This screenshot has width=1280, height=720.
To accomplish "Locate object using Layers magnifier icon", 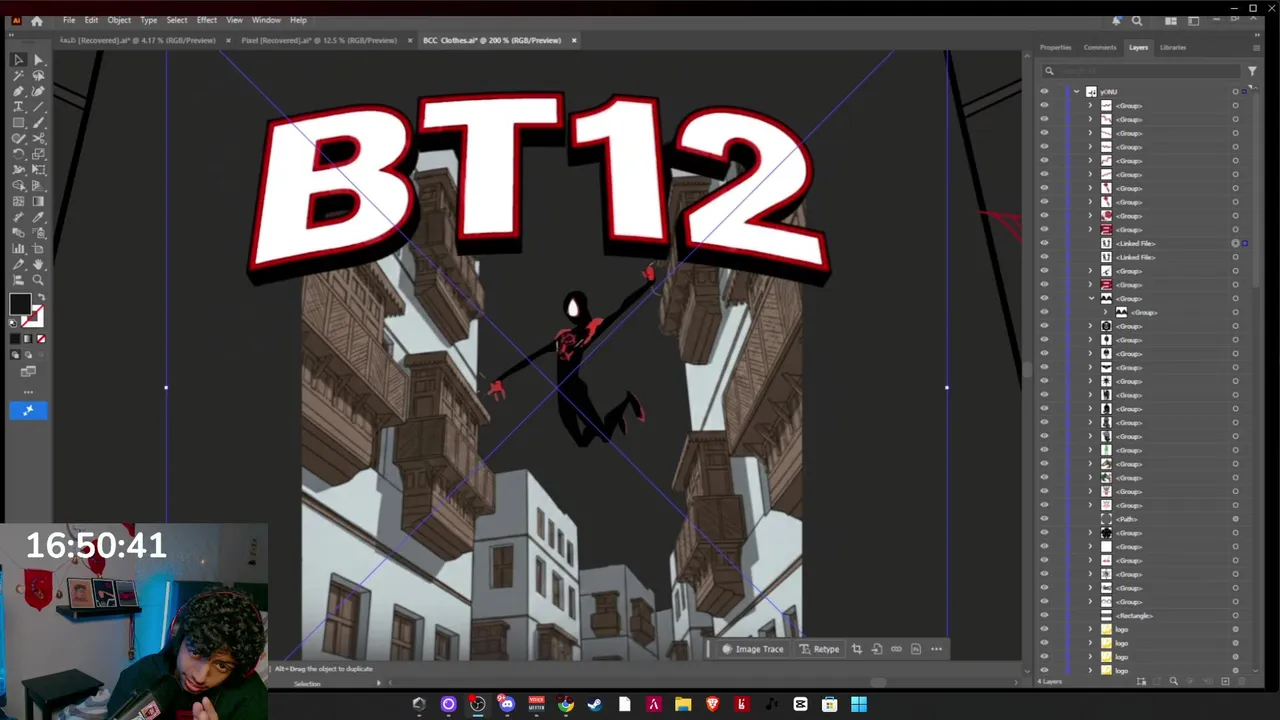I will [1174, 682].
